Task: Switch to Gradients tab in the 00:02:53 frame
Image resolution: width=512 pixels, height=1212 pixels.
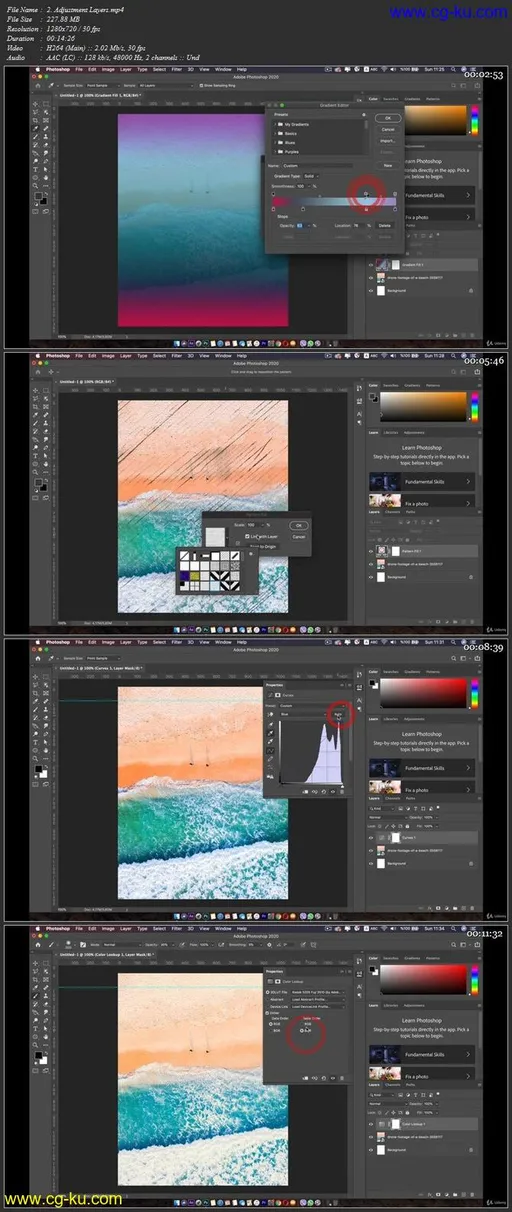Action: pos(412,99)
